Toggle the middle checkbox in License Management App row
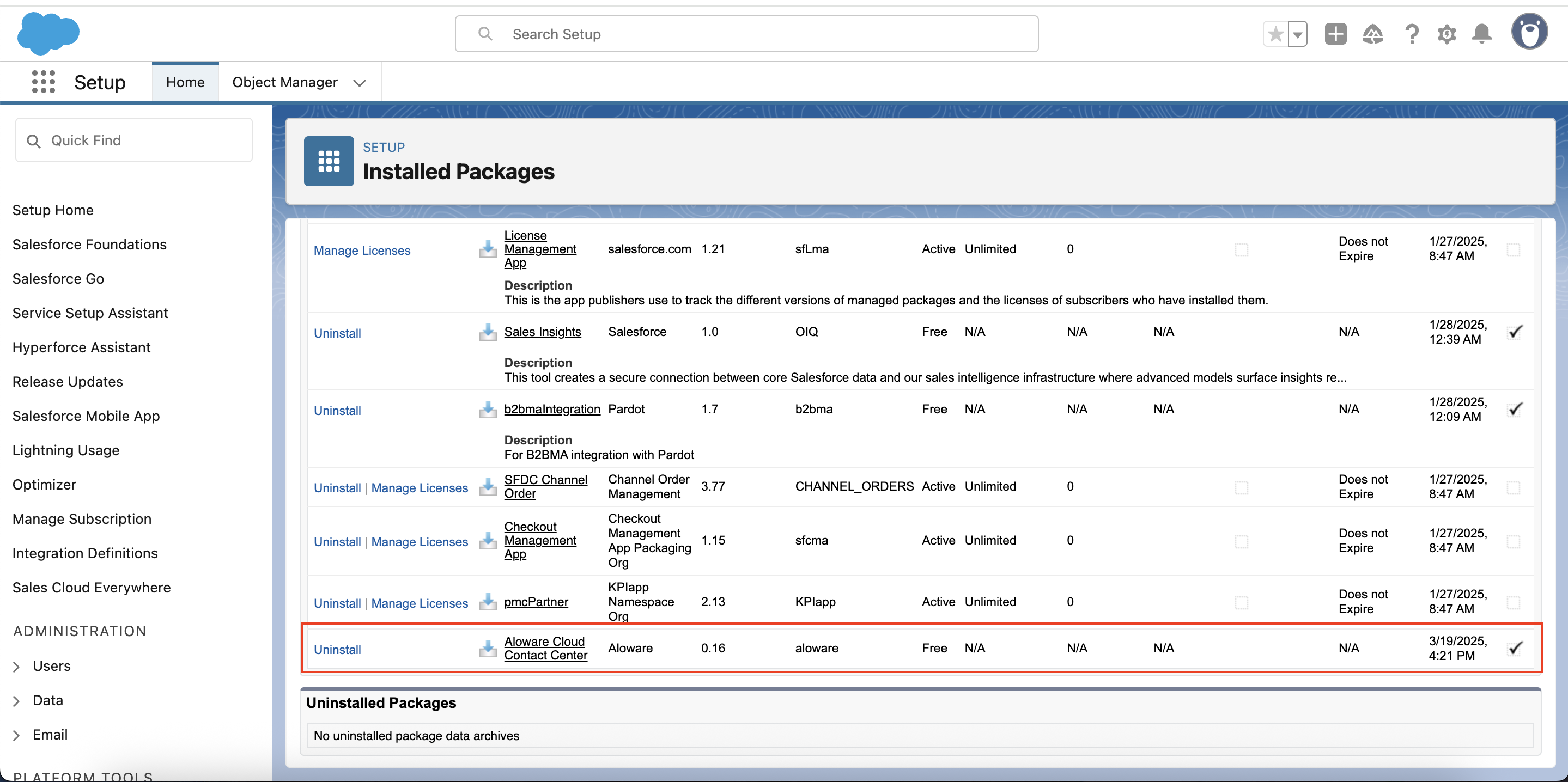Viewport: 1568px width, 782px height. click(x=1242, y=250)
